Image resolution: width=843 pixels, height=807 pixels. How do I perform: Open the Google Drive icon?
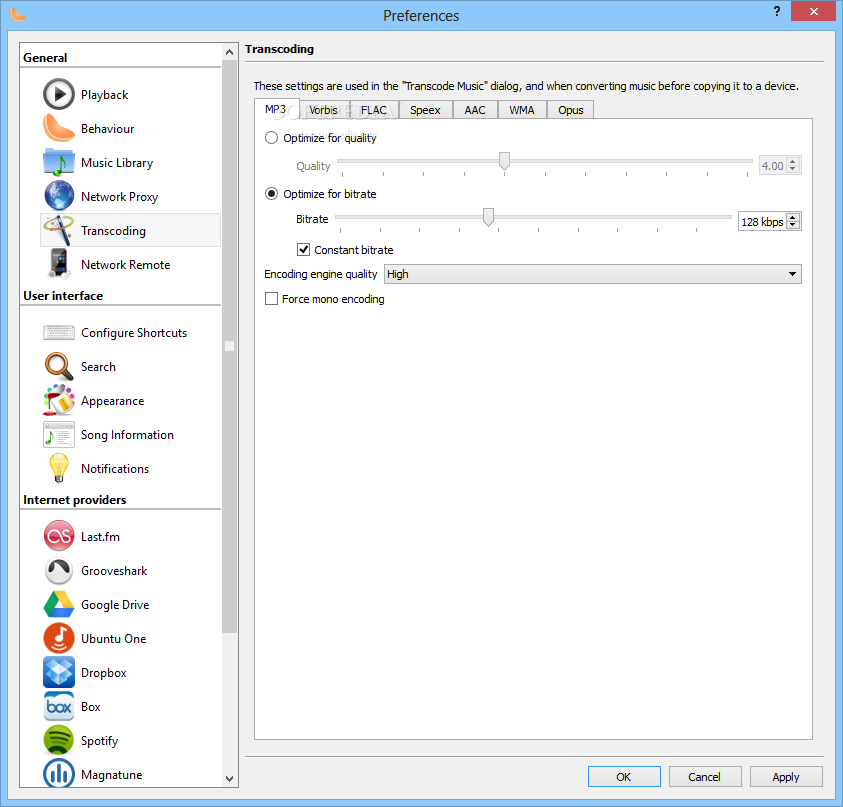(59, 604)
